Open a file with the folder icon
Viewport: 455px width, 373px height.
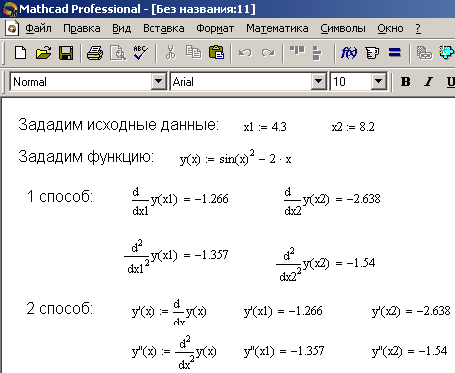coord(43,53)
